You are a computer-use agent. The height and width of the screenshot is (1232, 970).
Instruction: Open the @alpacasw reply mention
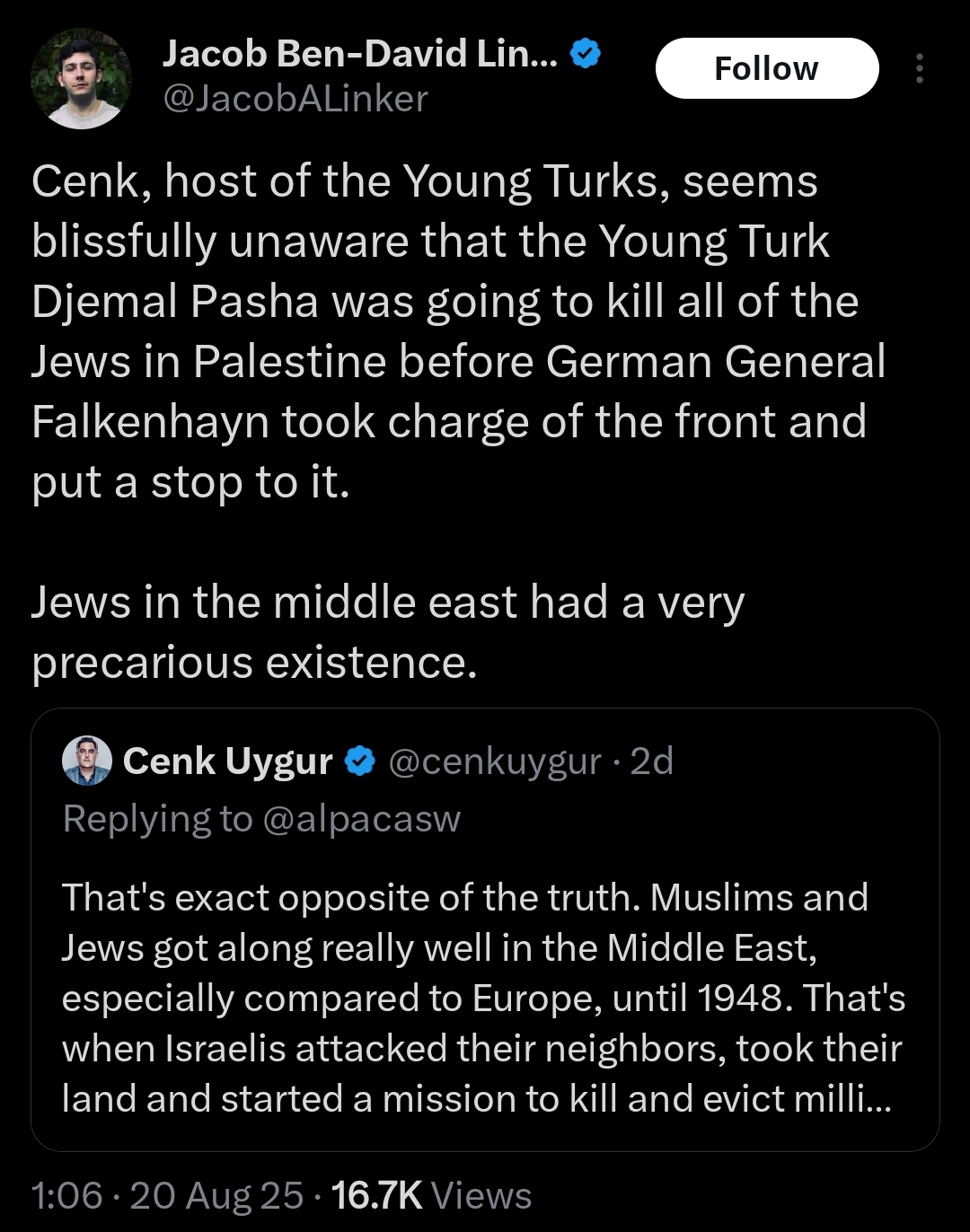(361, 818)
